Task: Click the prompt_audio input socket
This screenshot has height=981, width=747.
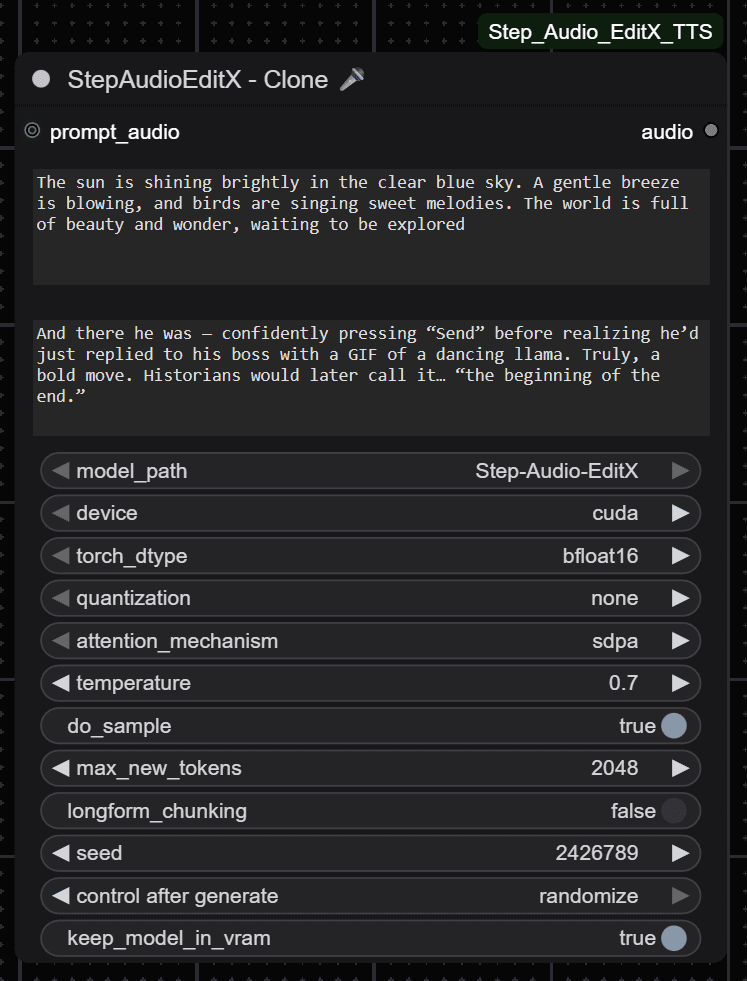Action: point(32,131)
